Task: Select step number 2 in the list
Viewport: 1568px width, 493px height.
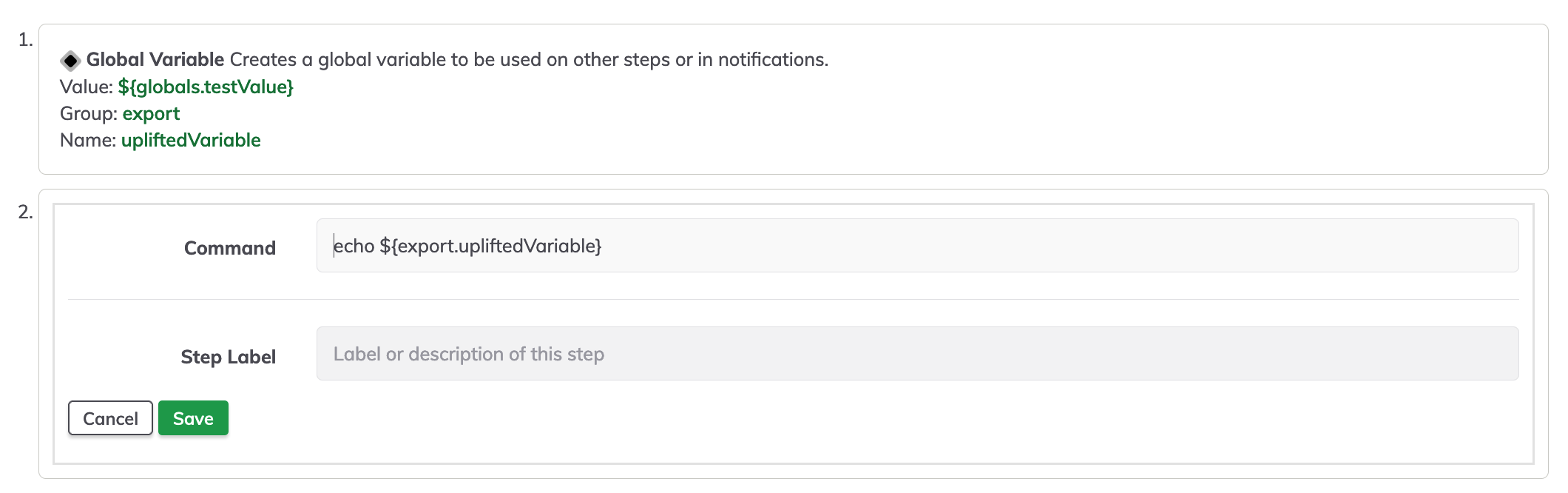Action: (26, 212)
